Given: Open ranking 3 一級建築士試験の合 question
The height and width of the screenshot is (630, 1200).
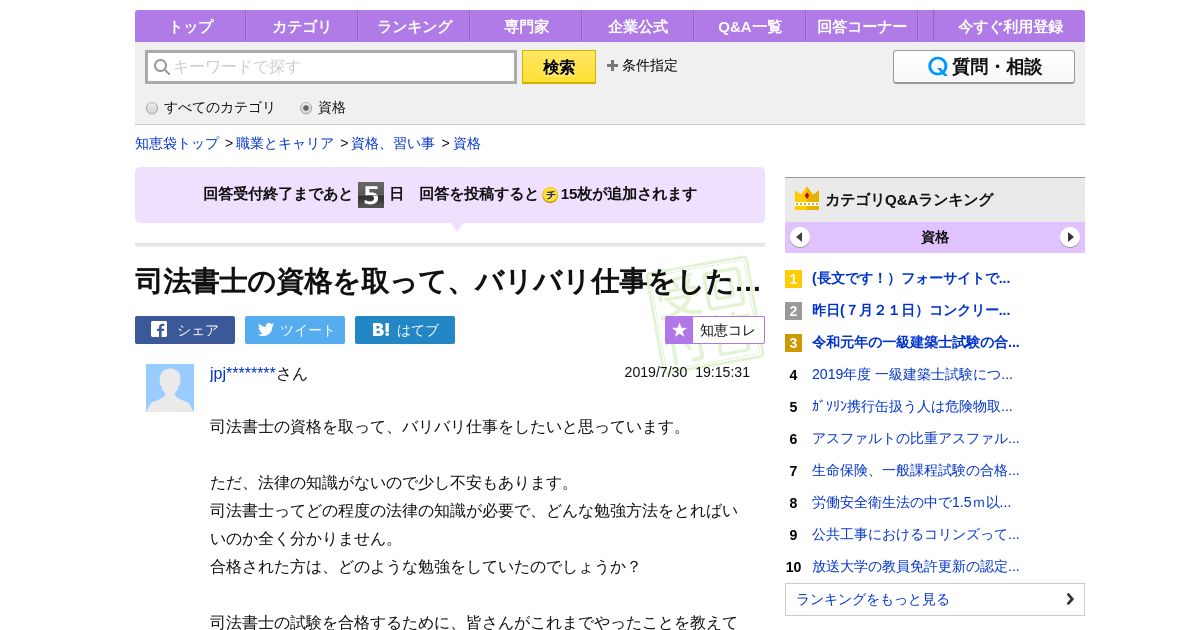Looking at the screenshot, I should pyautogui.click(x=916, y=342).
